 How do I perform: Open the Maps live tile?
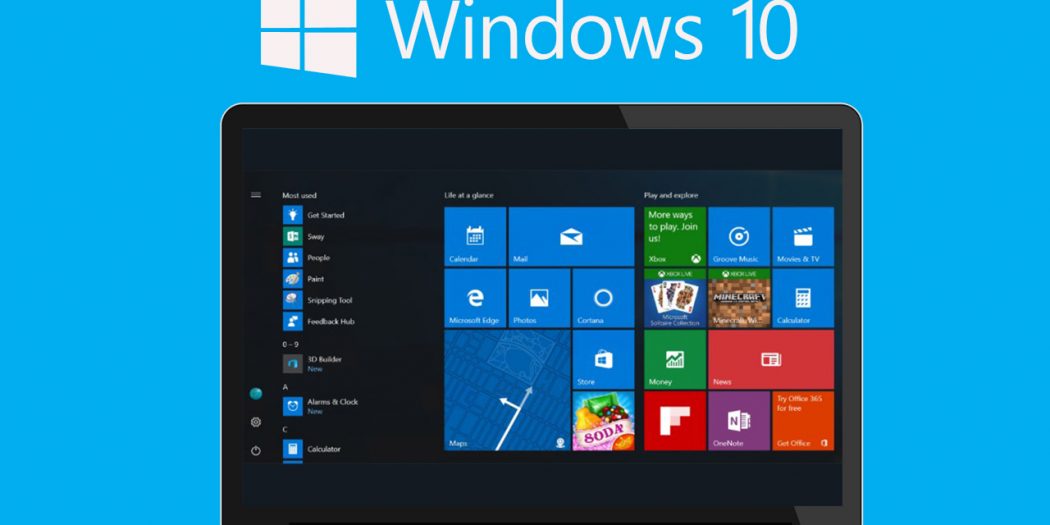click(x=507, y=390)
